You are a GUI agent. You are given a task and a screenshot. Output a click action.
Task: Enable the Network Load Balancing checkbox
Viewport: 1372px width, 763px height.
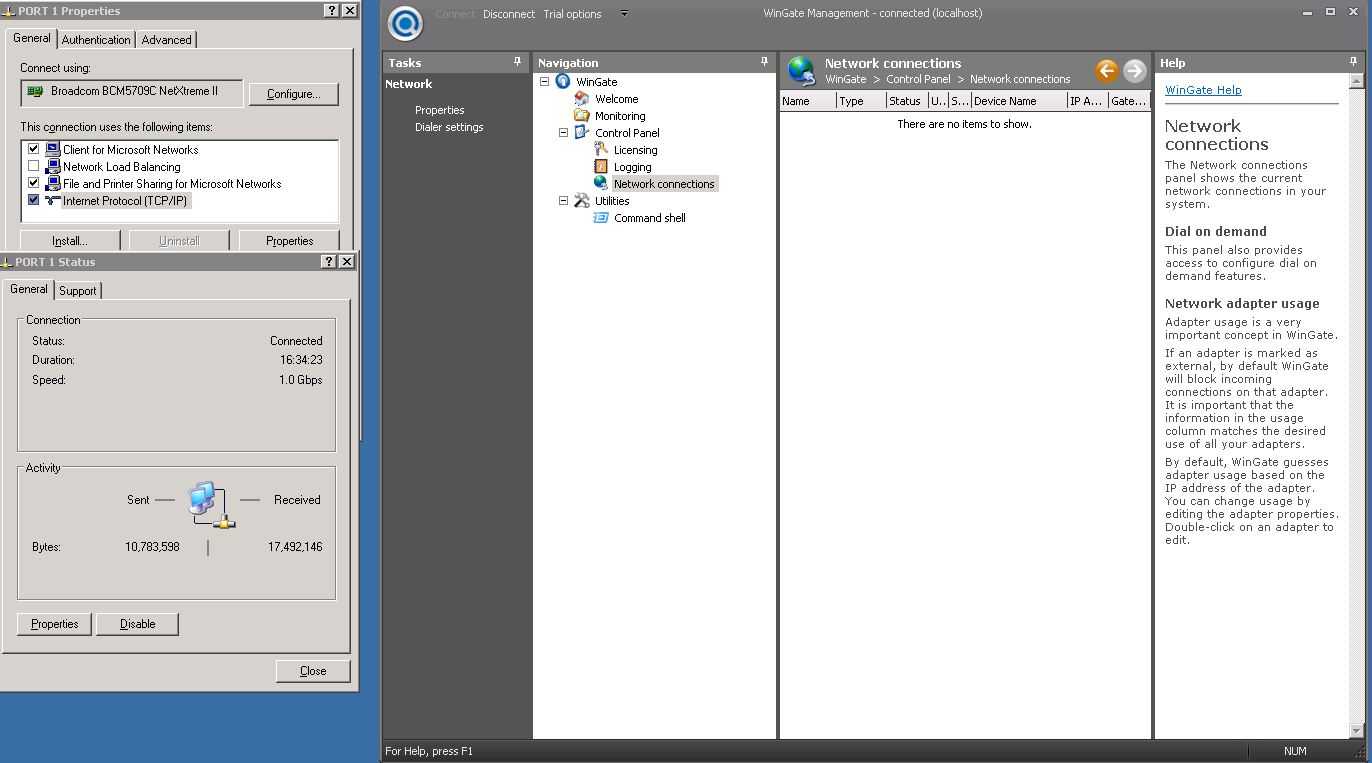coord(34,166)
